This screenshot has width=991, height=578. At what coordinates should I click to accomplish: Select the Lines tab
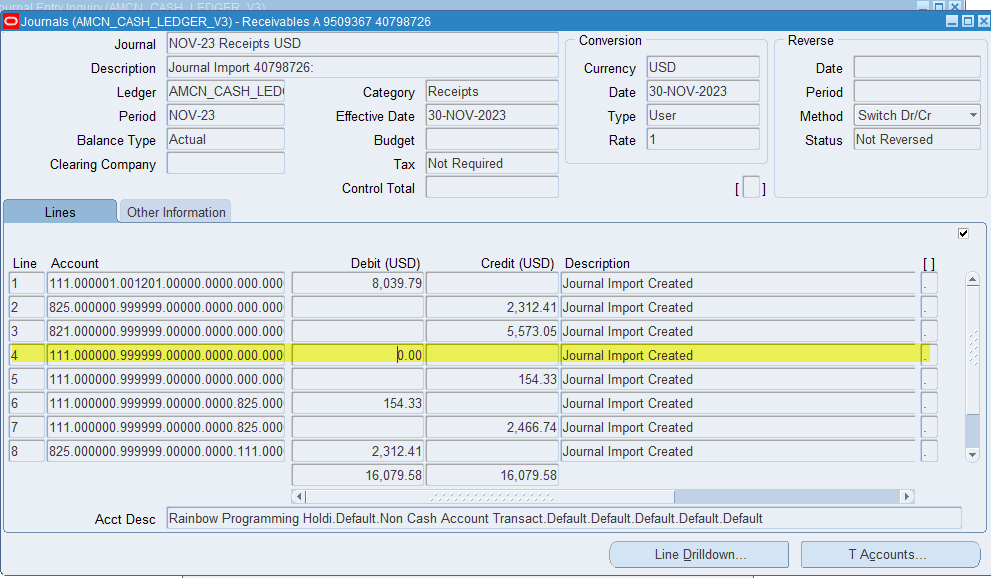coord(60,211)
